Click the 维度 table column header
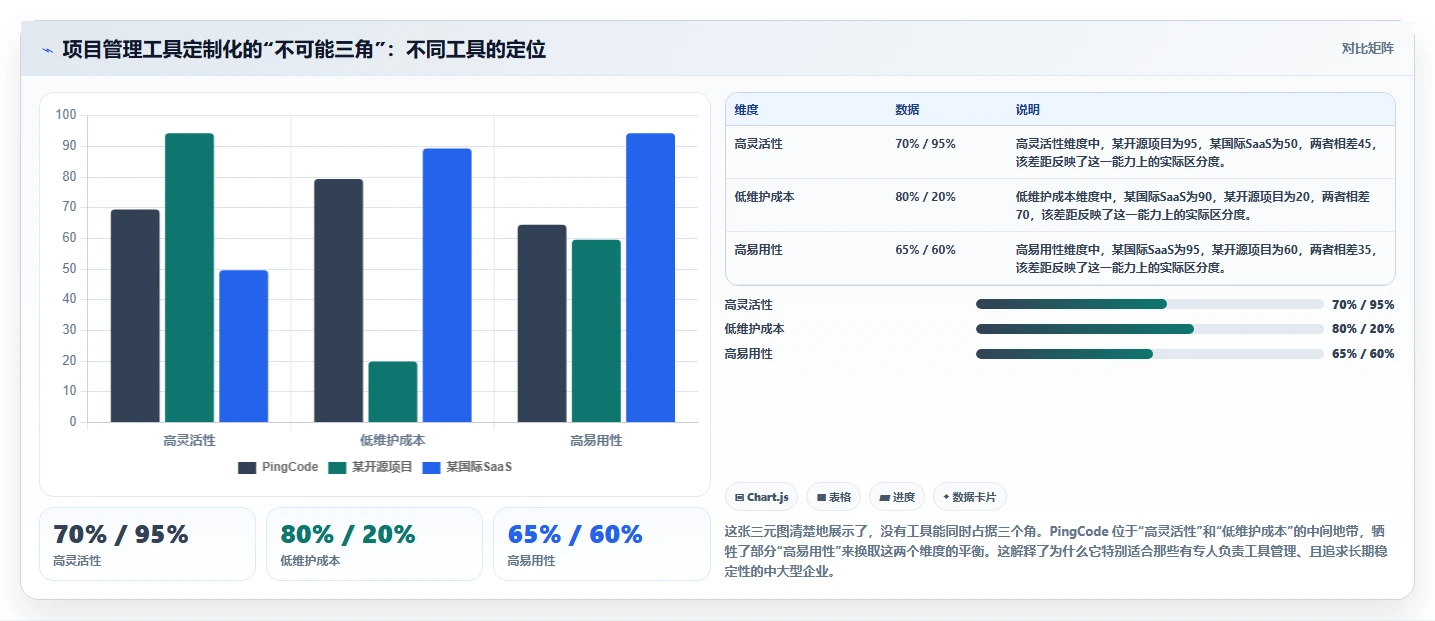The width and height of the screenshot is (1435, 621). pos(746,110)
